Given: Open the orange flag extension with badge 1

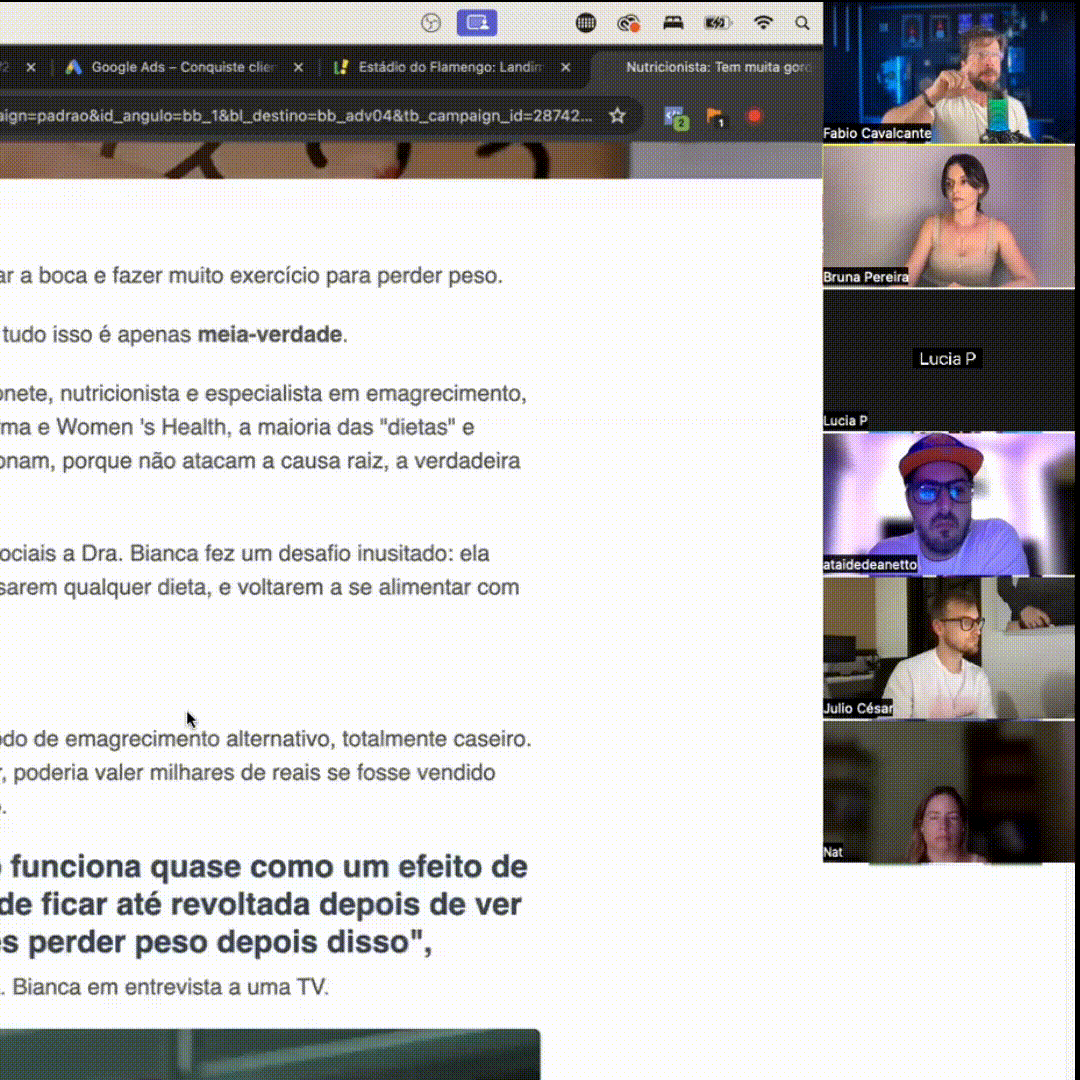Looking at the screenshot, I should [715, 117].
